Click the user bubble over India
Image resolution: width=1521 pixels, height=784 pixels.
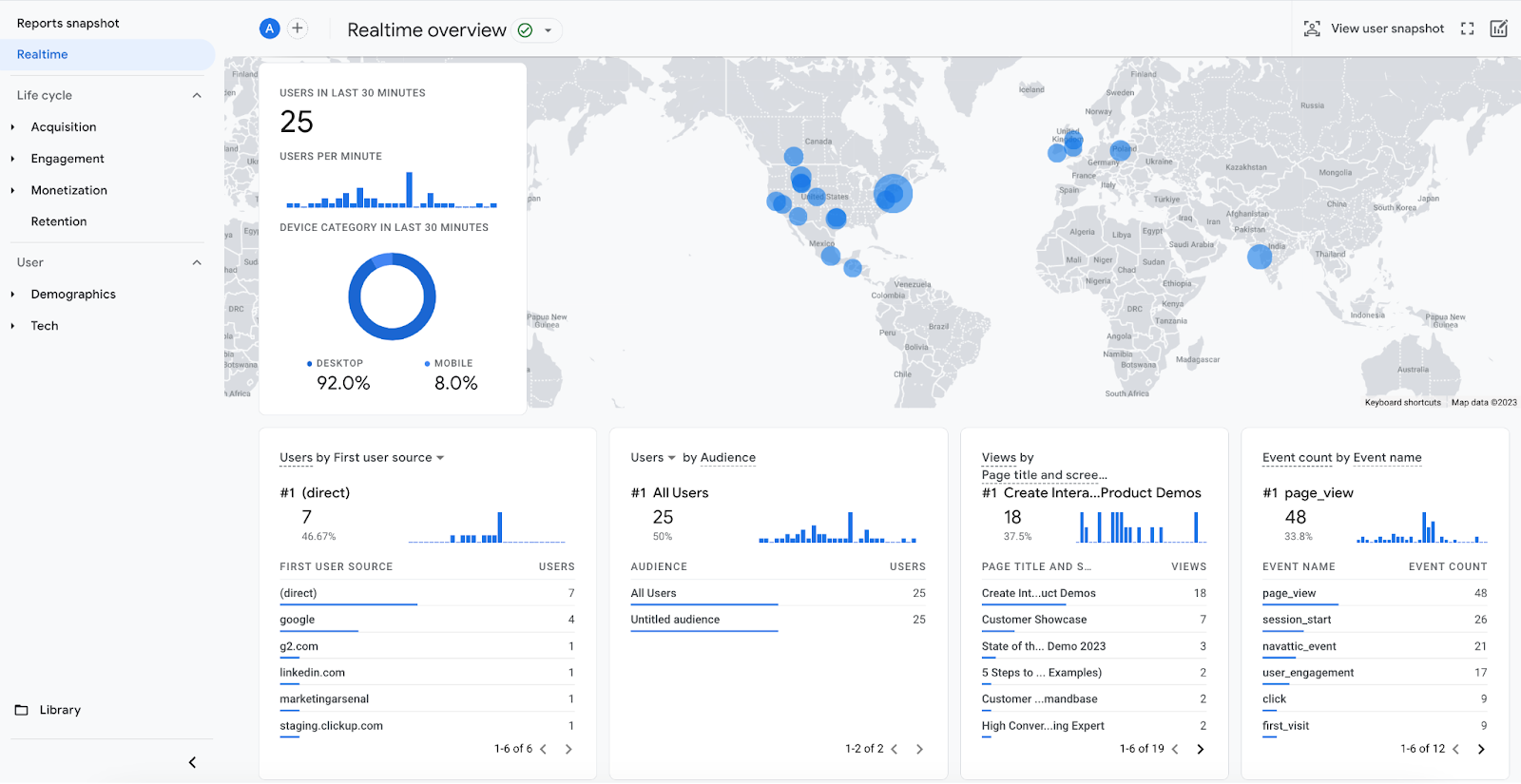(x=1260, y=256)
